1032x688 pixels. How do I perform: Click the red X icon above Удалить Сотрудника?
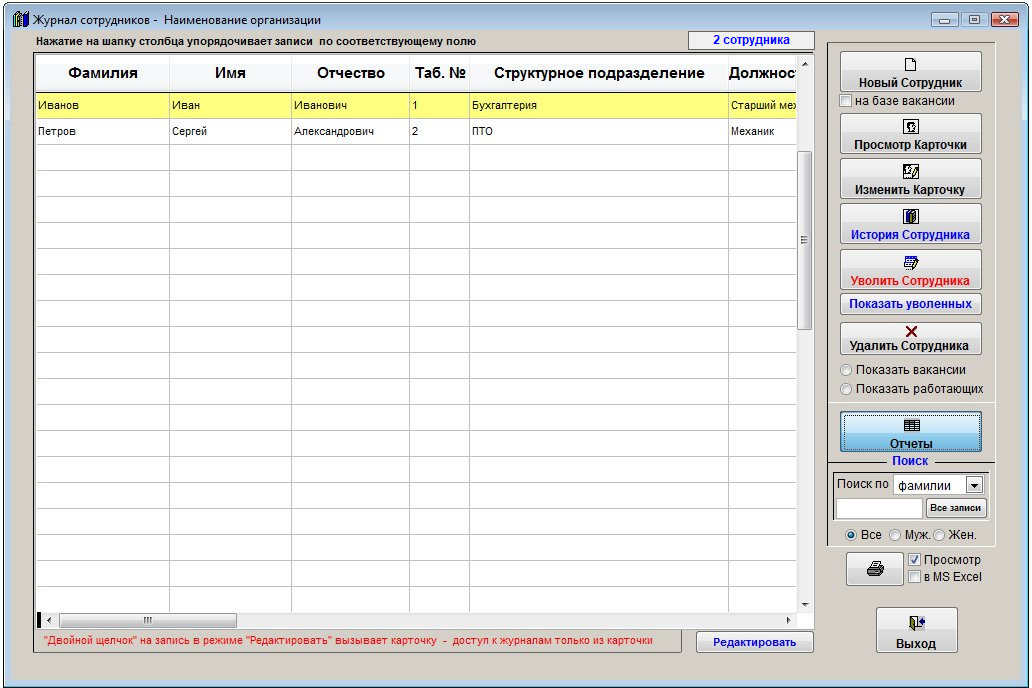click(x=911, y=331)
